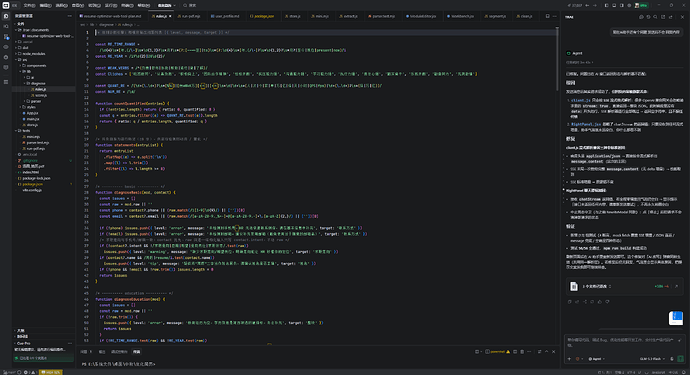Open editor tab bar more actions menu
The width and height of the screenshot is (690, 375).
tap(554, 16)
